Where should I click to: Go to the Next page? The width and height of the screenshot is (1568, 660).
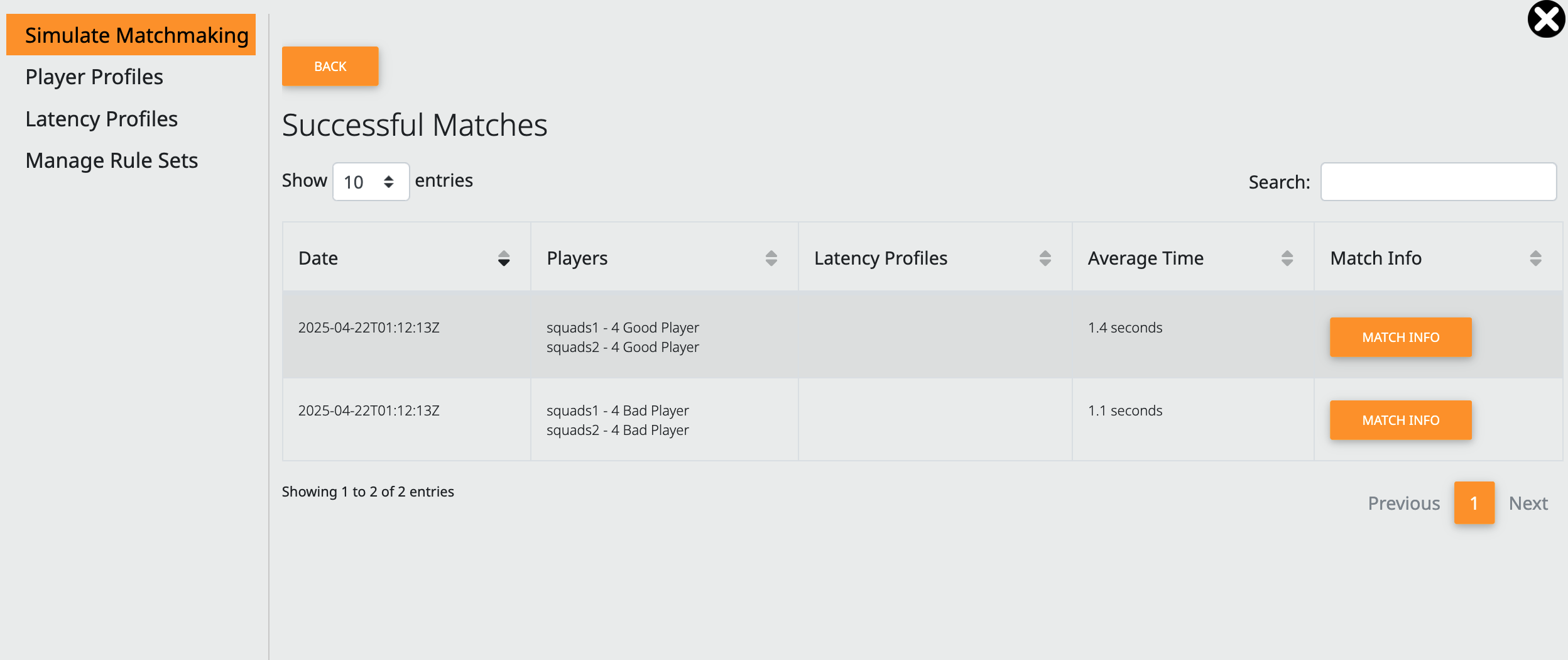coord(1528,503)
